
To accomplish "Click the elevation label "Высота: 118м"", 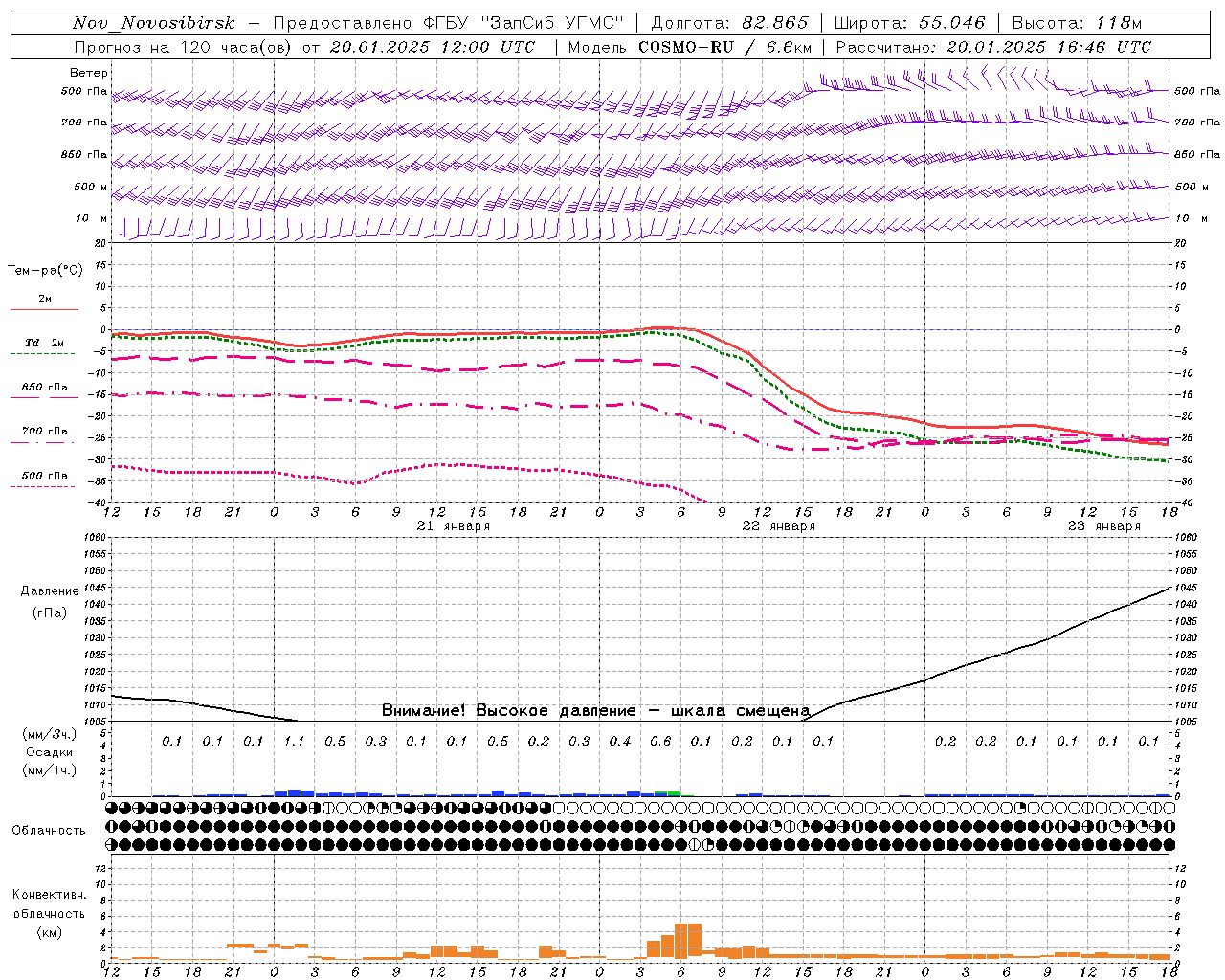I will (x=1077, y=23).
